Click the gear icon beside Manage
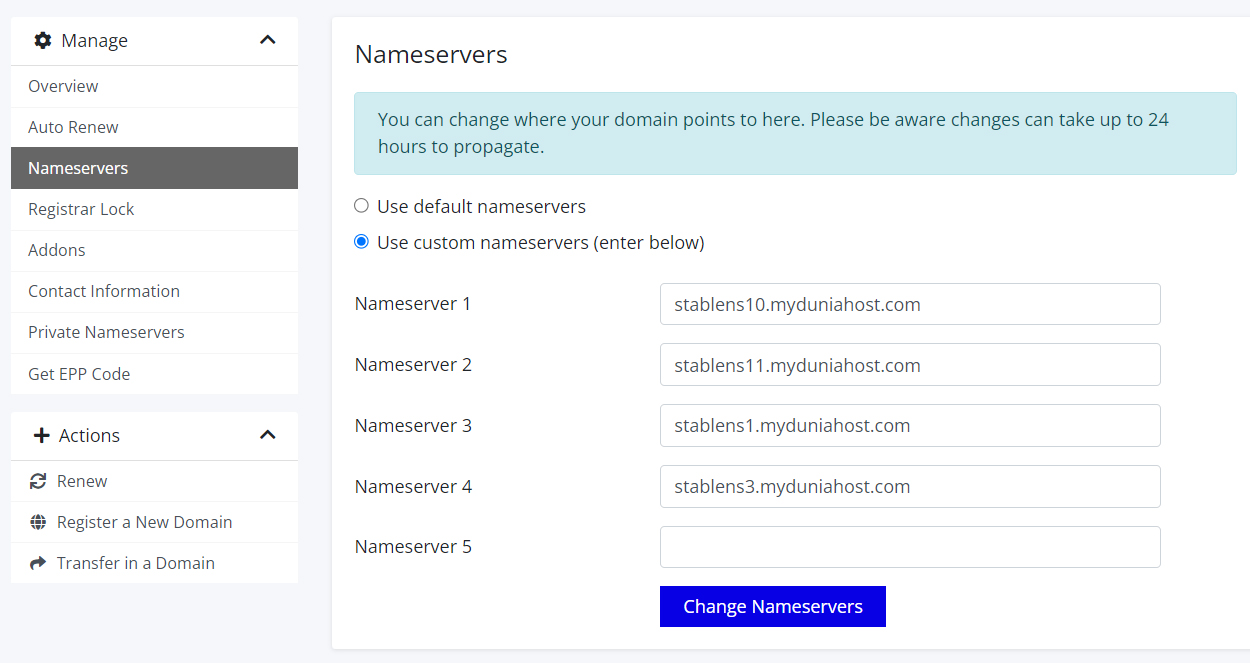Viewport: 1250px width, 663px height. (x=42, y=41)
